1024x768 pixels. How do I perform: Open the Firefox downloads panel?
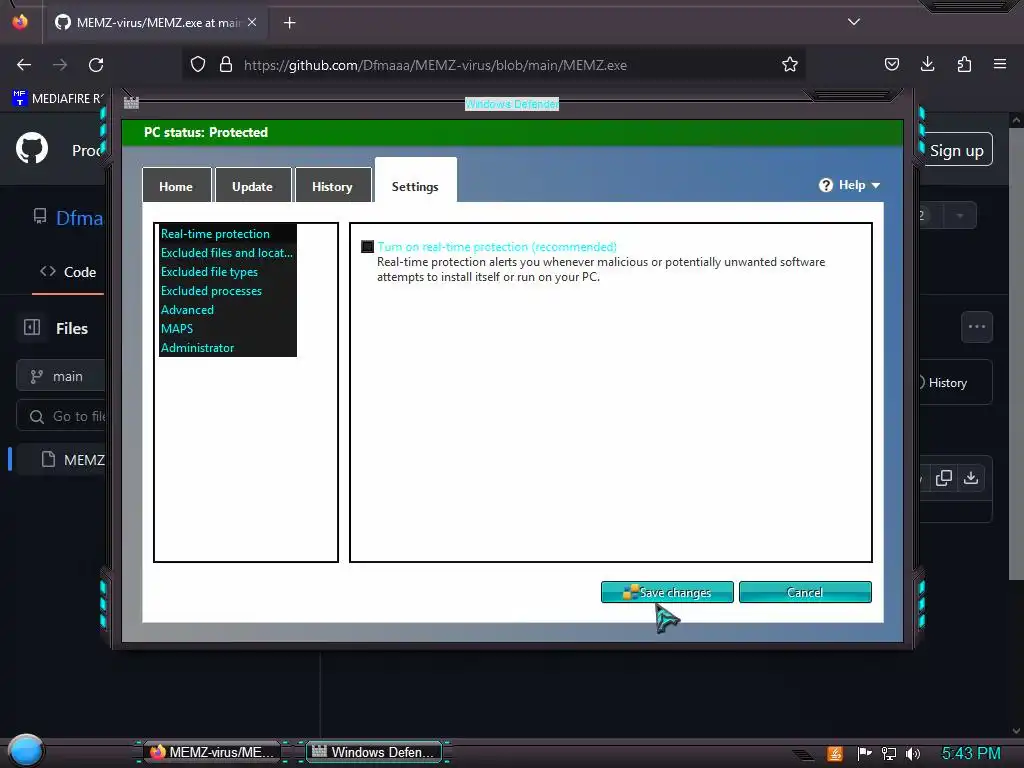pyautogui.click(x=927, y=64)
